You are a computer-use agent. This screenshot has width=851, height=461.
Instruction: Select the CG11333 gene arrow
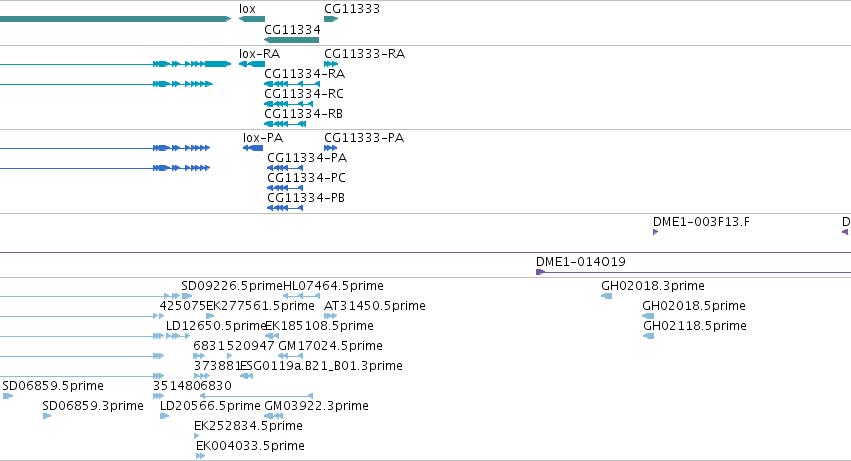[331, 19]
